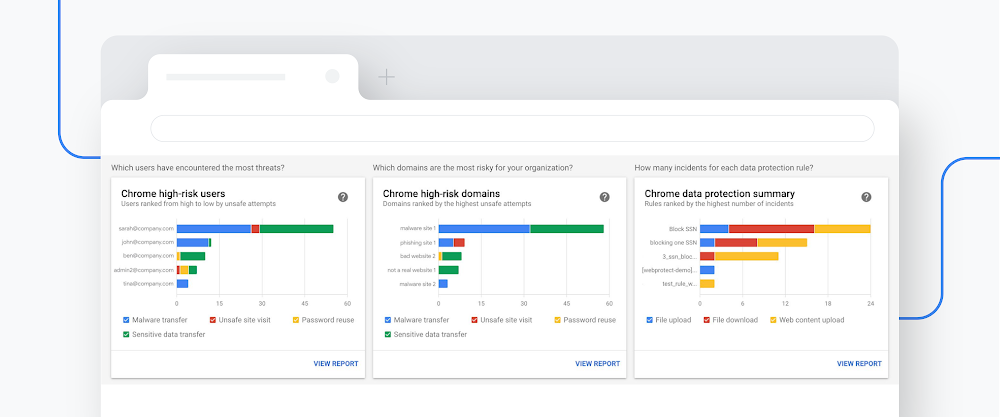Select the phishing site 1 label
The height and width of the screenshot is (417, 1000).
coord(418,242)
